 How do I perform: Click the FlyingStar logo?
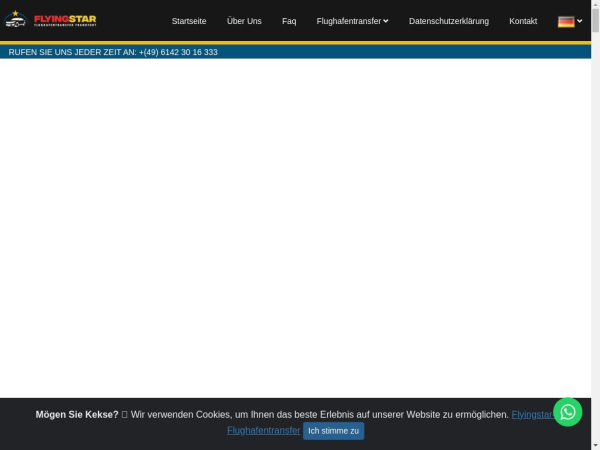point(51,19)
